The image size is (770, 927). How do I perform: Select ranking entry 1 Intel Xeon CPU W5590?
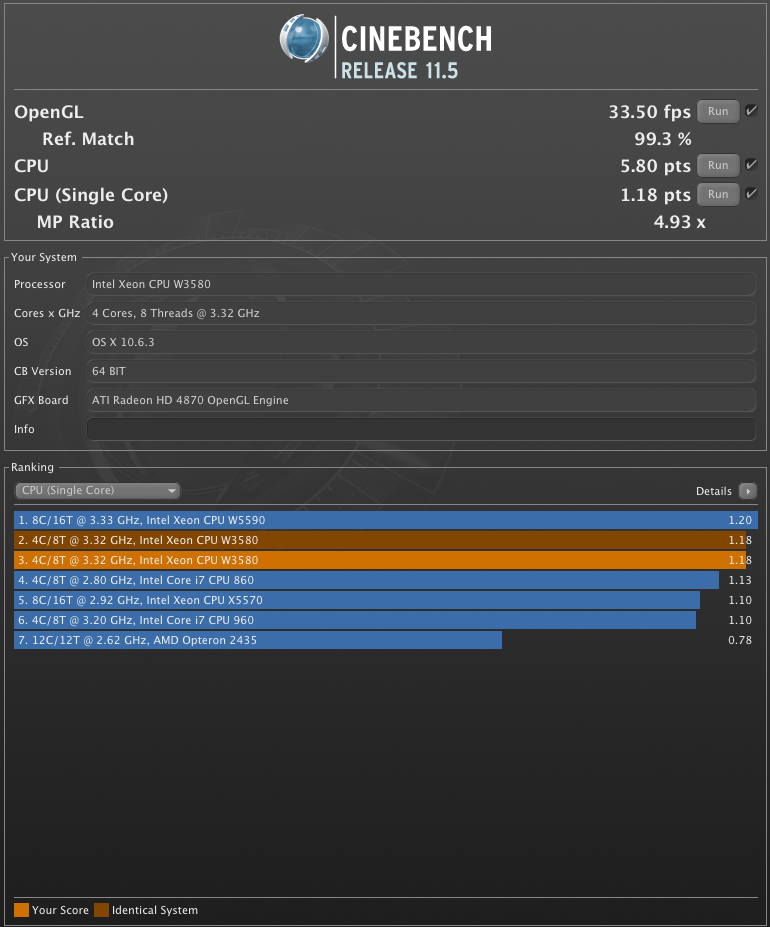386,520
